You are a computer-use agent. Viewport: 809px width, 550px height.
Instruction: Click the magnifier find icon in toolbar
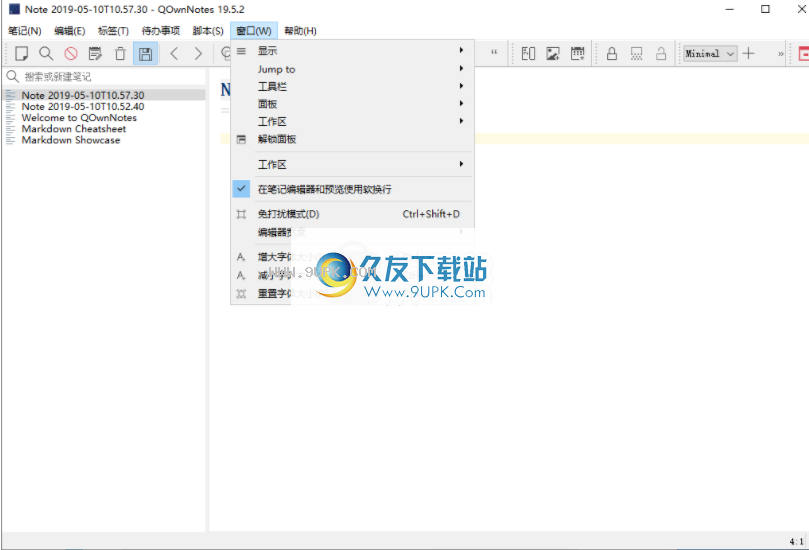click(46, 54)
